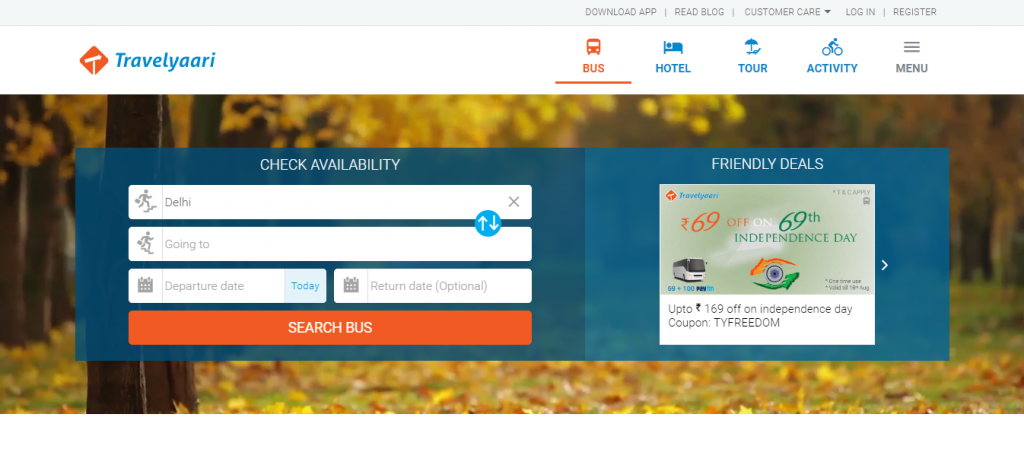Go to Log In
The height and width of the screenshot is (462, 1024).
860,12
